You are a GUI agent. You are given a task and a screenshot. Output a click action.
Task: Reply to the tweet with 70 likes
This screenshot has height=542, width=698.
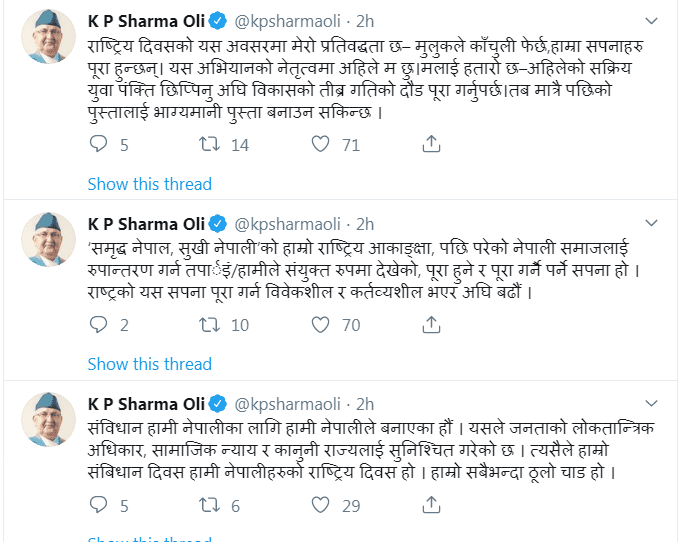98,325
